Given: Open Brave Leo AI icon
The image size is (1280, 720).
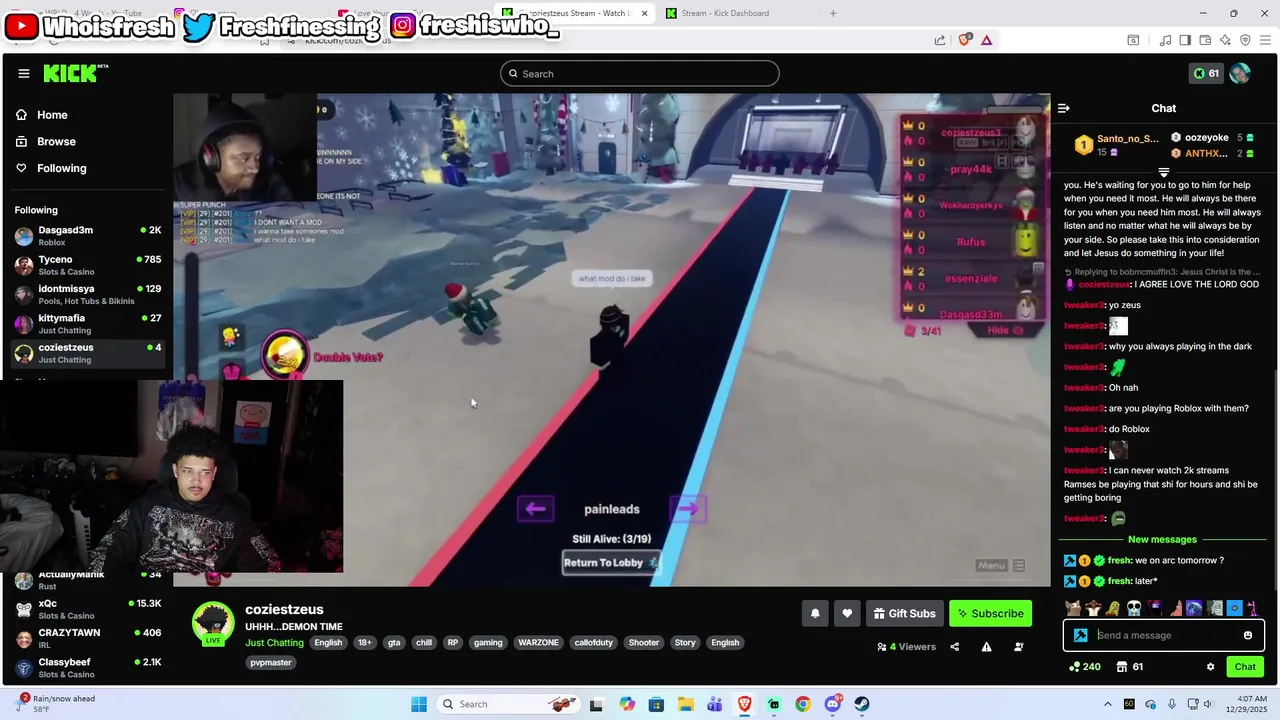Looking at the screenshot, I should [1225, 40].
